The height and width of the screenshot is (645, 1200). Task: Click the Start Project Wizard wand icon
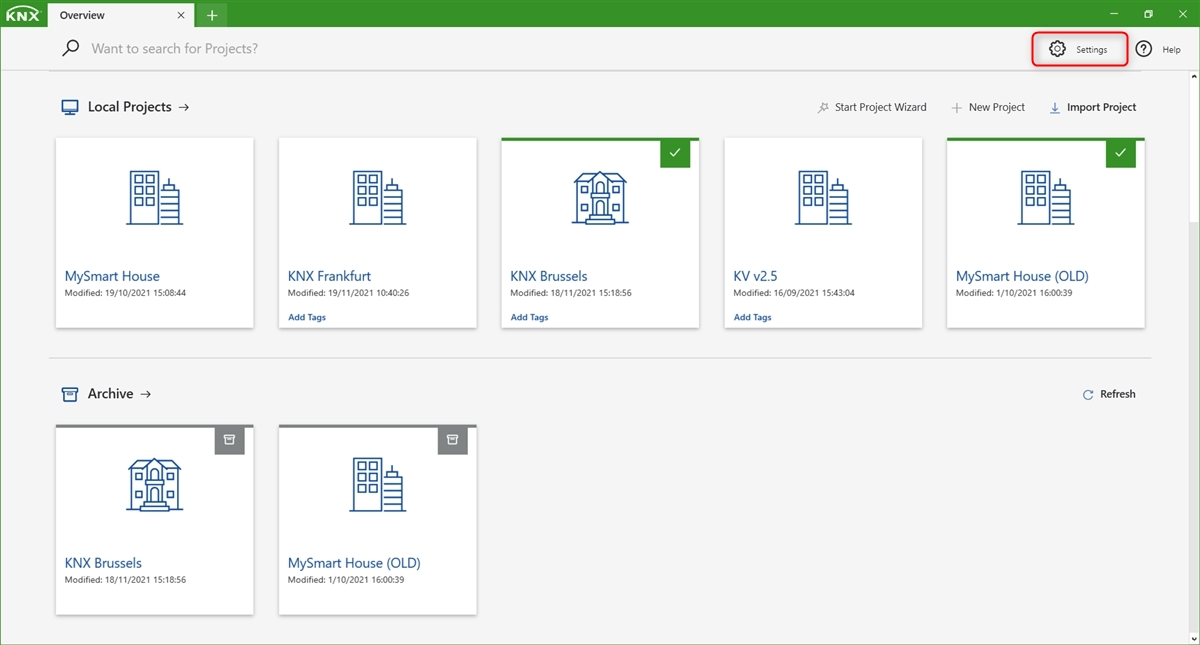click(x=823, y=108)
